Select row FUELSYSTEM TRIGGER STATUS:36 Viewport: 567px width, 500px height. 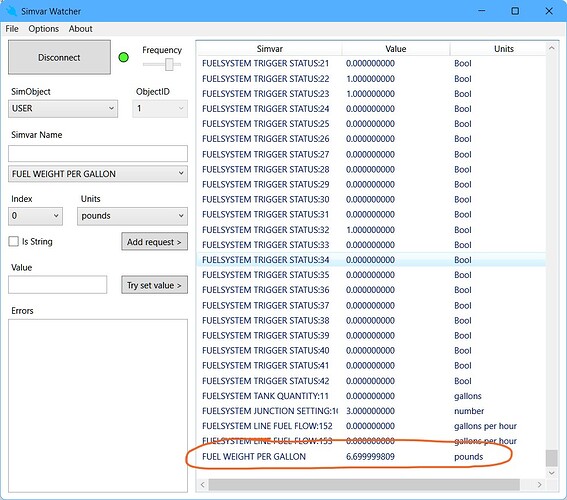tap(372, 290)
